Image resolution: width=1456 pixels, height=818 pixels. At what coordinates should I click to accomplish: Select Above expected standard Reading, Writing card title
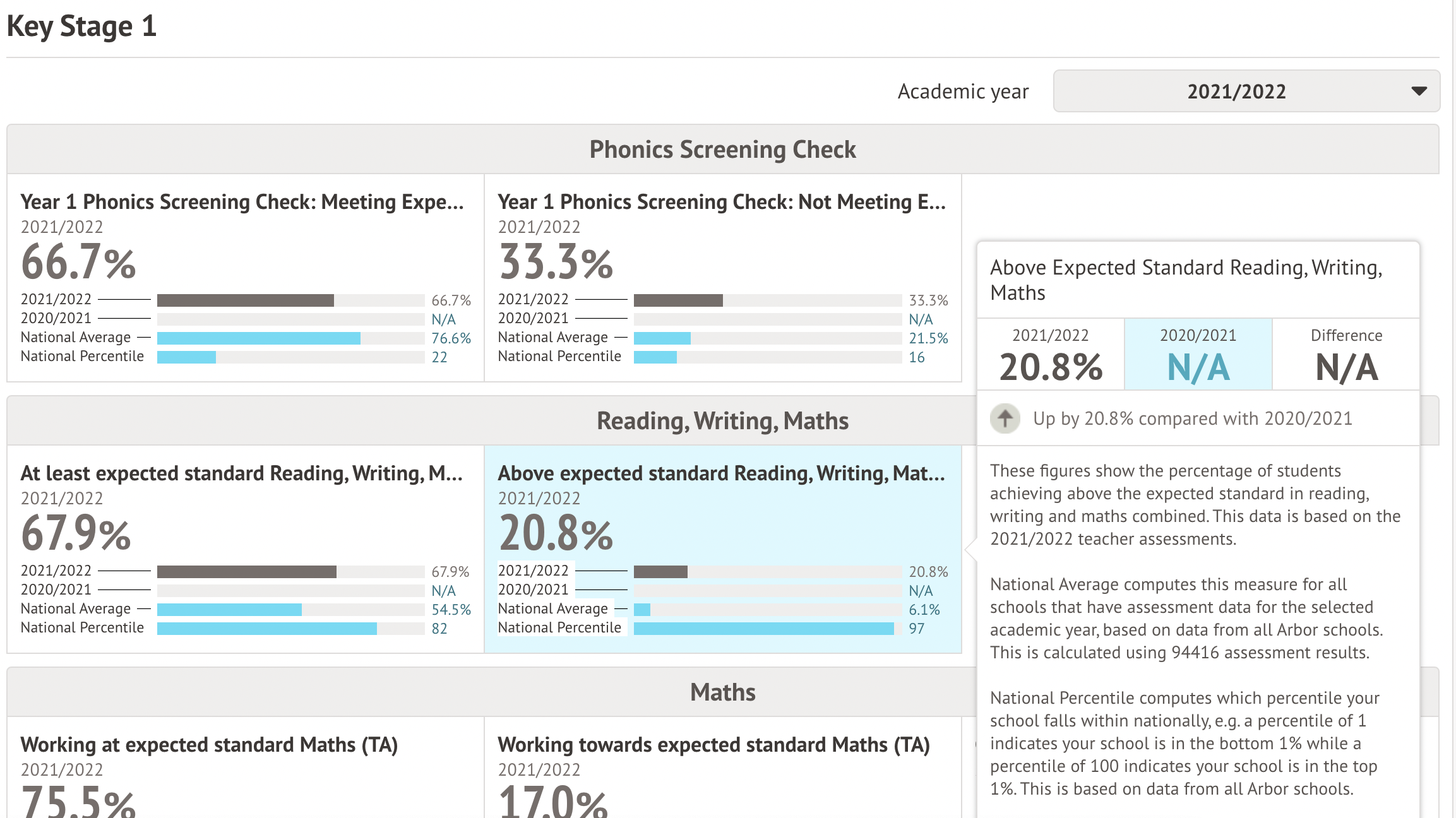(721, 473)
